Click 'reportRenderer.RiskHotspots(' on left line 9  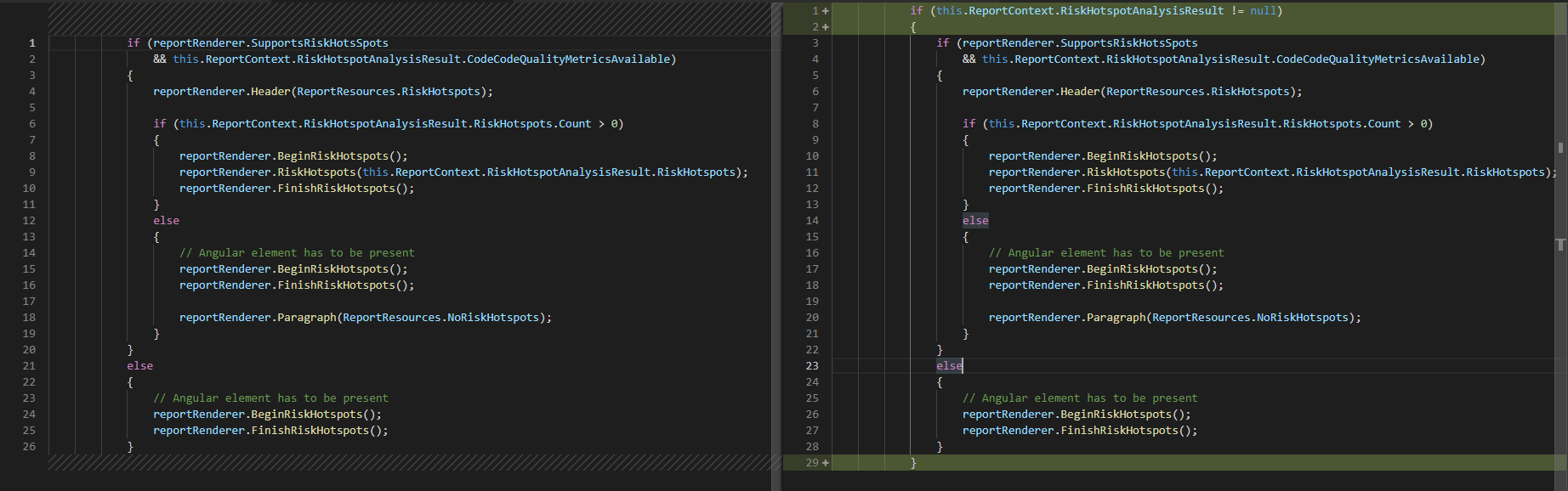tap(270, 172)
